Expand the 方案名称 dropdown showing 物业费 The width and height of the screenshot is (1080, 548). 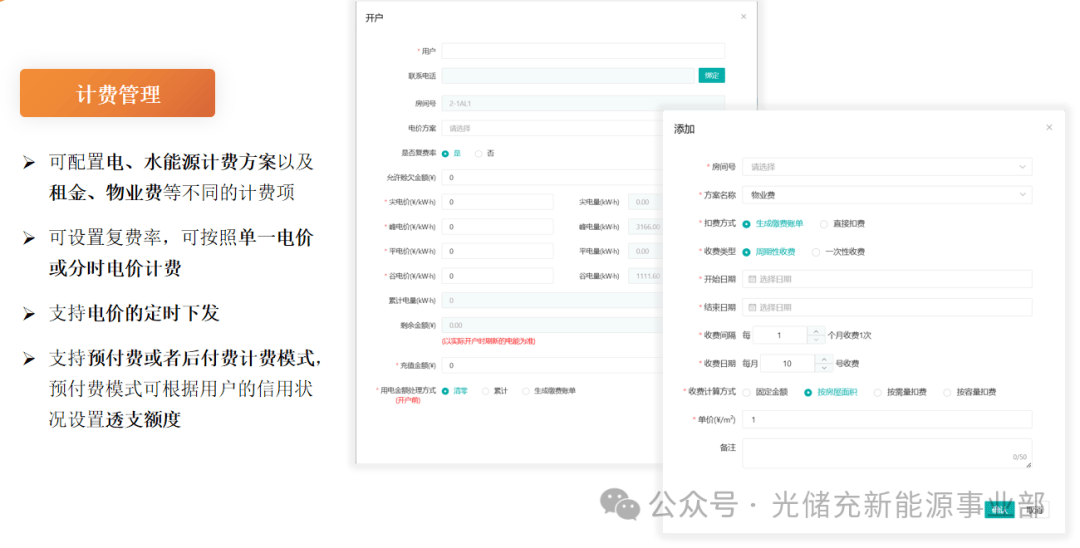tap(887, 196)
